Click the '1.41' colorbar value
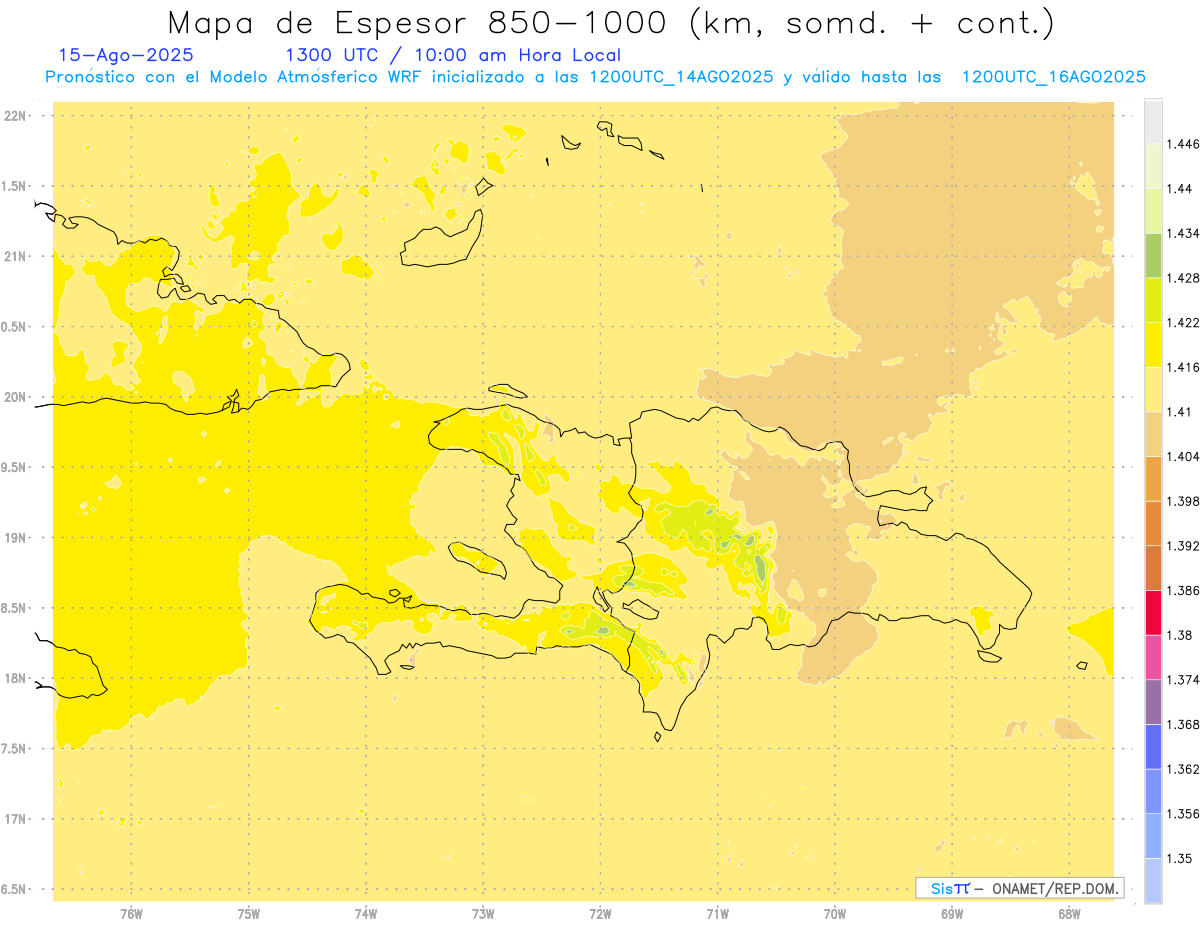1200x927 pixels. [x=1181, y=412]
